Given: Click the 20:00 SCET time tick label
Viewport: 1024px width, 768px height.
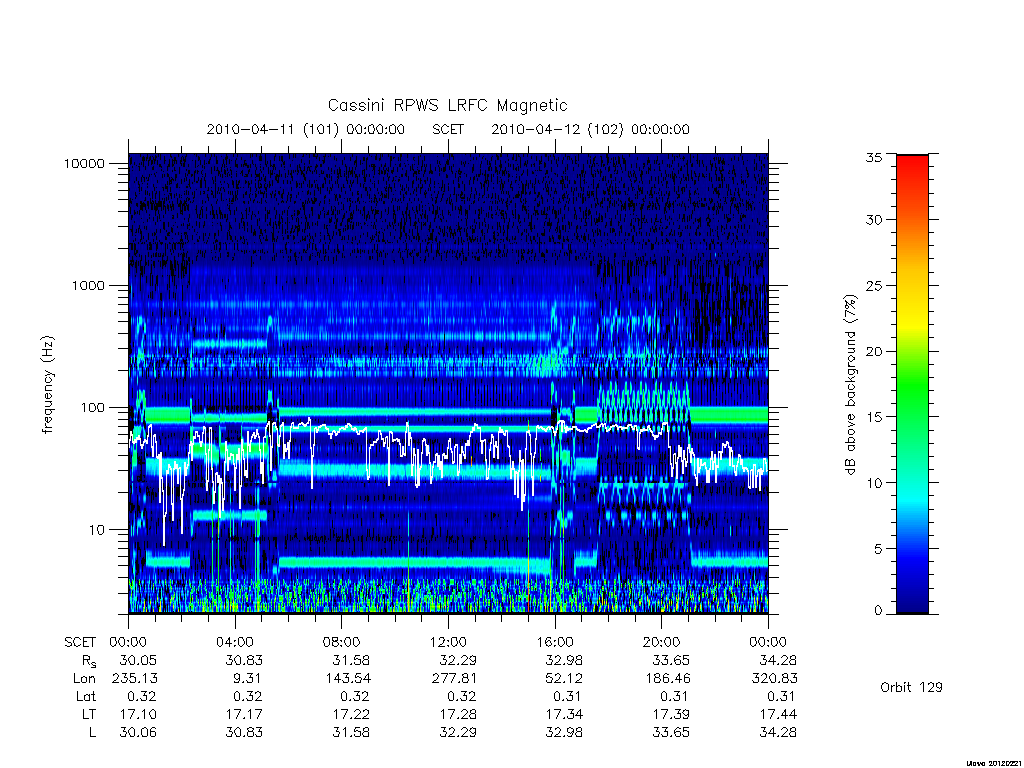Looking at the screenshot, I should click(661, 642).
